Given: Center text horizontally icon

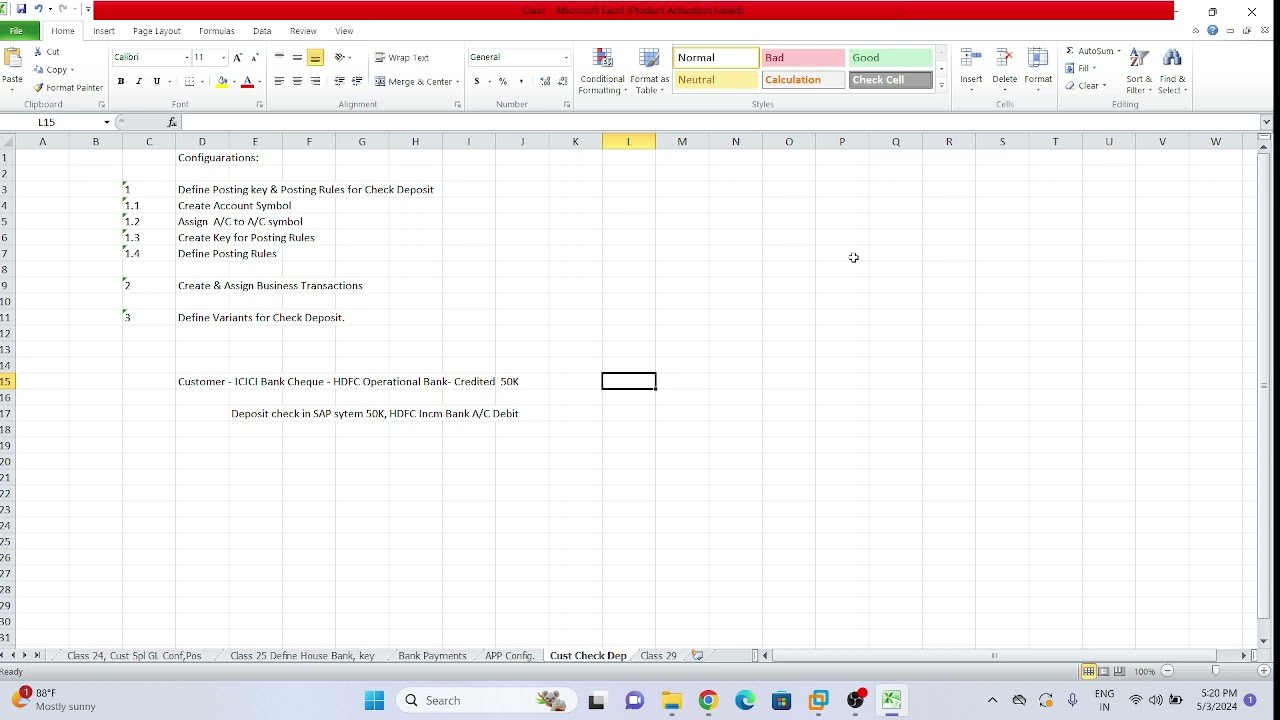Looking at the screenshot, I should pyautogui.click(x=297, y=82).
